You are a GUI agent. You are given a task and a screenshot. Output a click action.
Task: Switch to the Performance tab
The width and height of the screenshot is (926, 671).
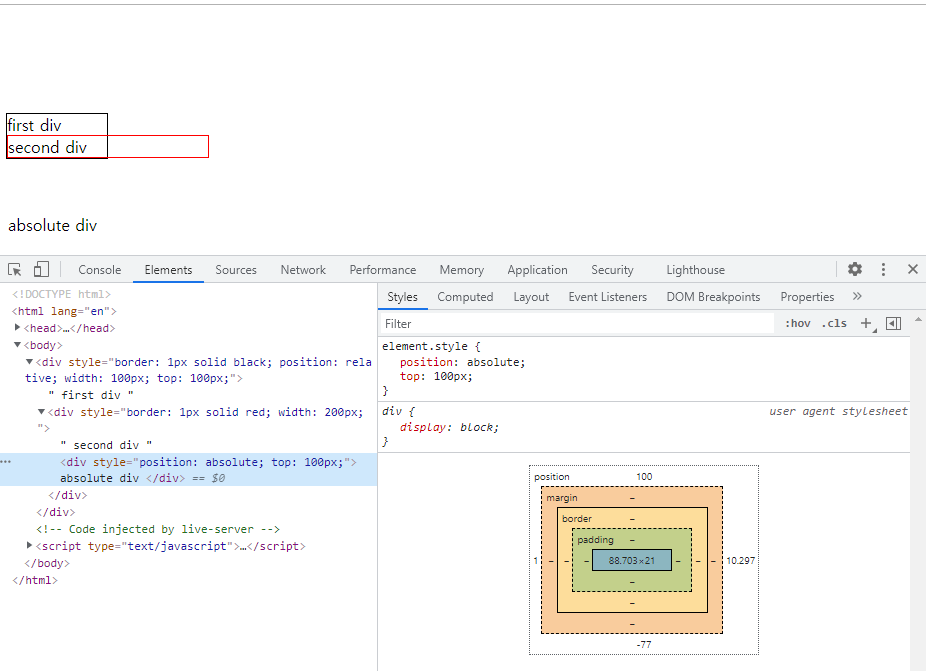coord(383,270)
